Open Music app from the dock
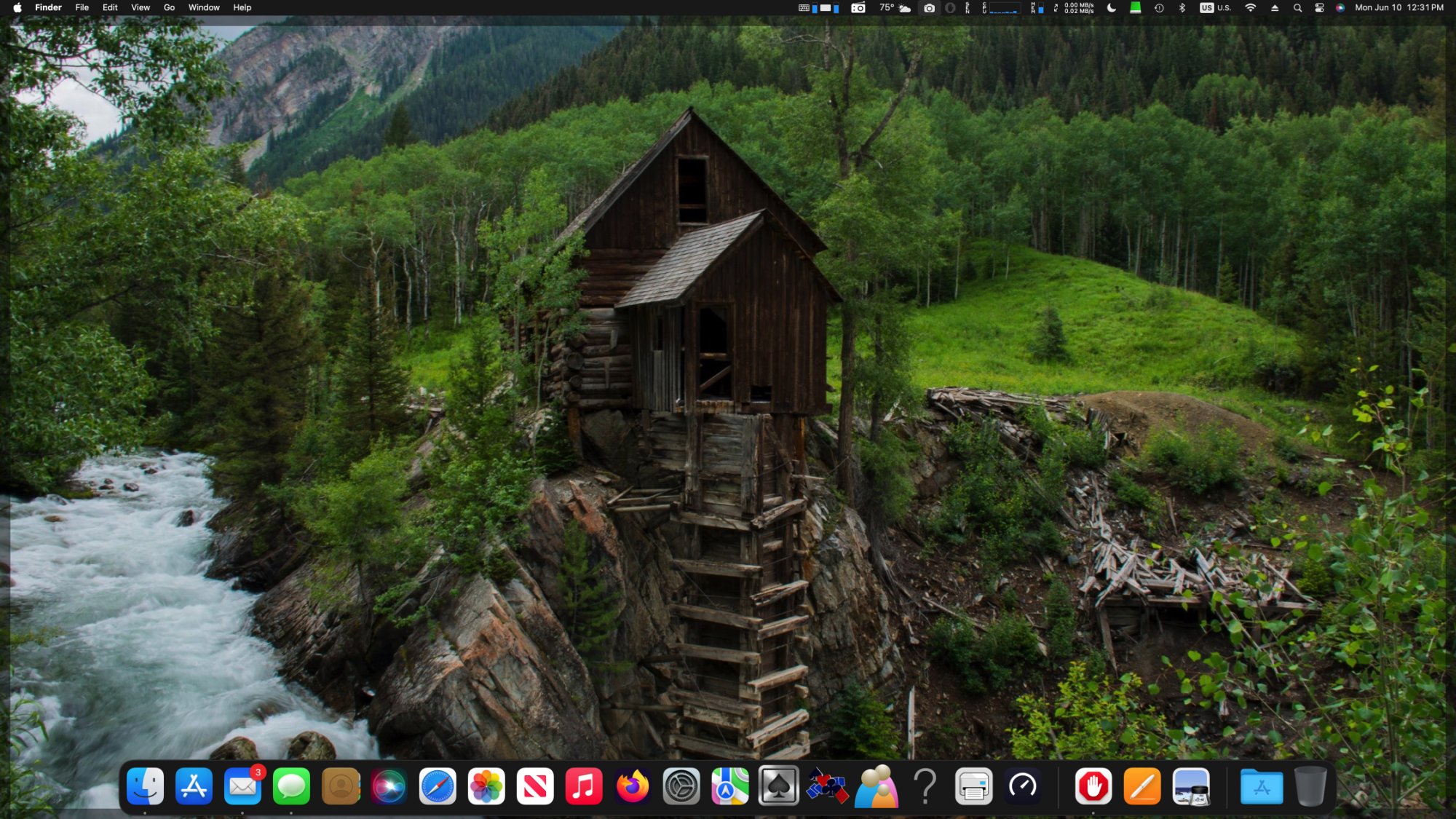The height and width of the screenshot is (819, 1456). (x=584, y=786)
